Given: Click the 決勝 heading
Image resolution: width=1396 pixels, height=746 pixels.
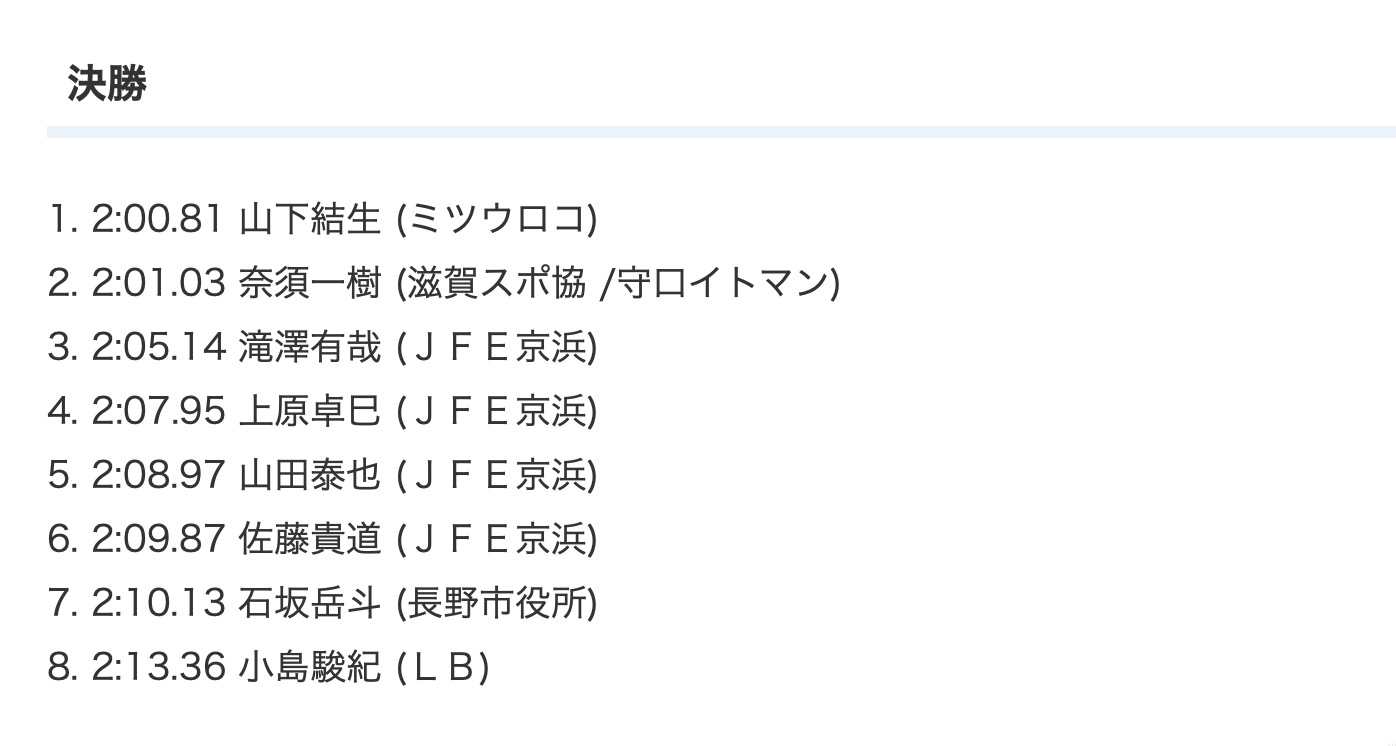Looking at the screenshot, I should click(107, 84).
